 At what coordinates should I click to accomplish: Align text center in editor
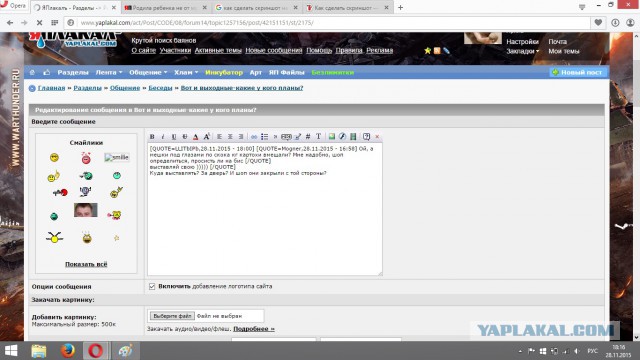pos(230,137)
